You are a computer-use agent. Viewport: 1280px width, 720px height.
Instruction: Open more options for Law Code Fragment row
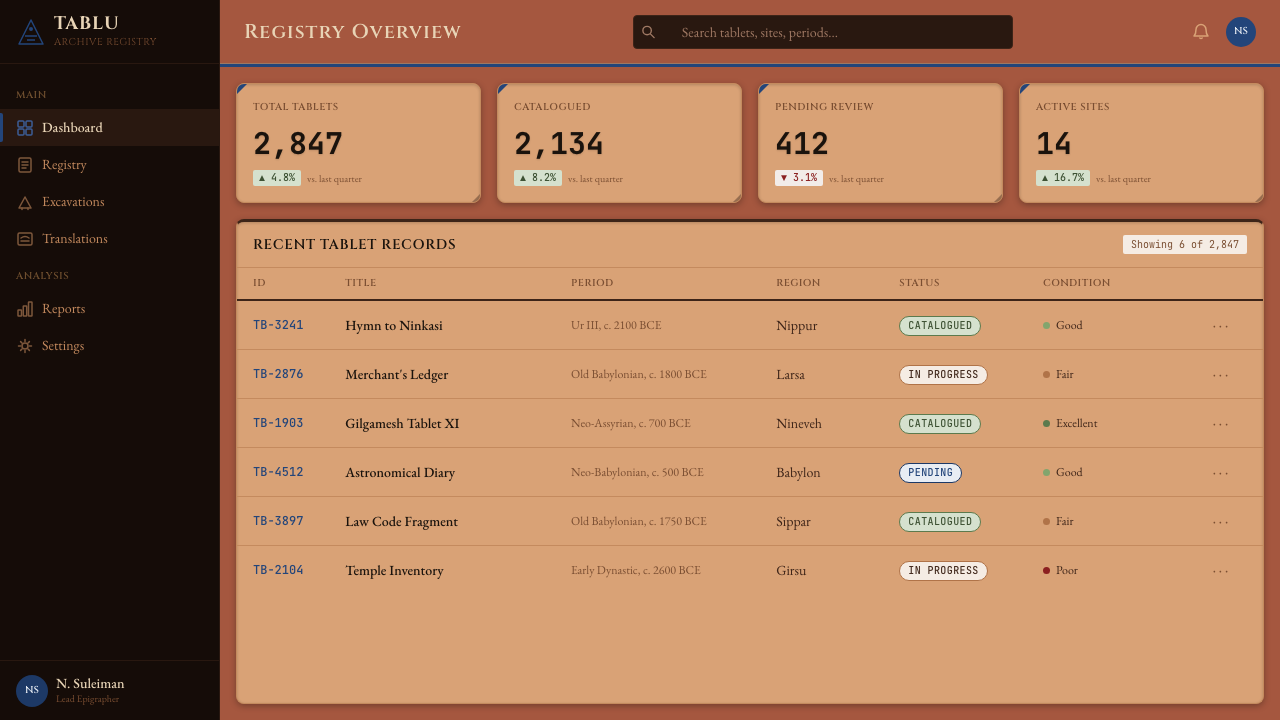click(x=1221, y=522)
